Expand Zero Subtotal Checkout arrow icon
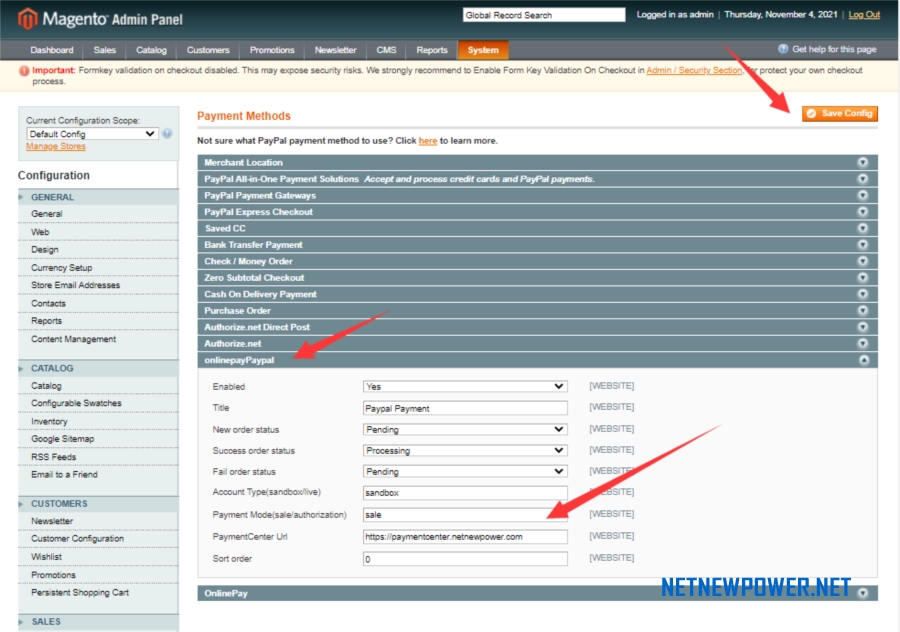Viewport: 900px width, 632px height. point(863,277)
